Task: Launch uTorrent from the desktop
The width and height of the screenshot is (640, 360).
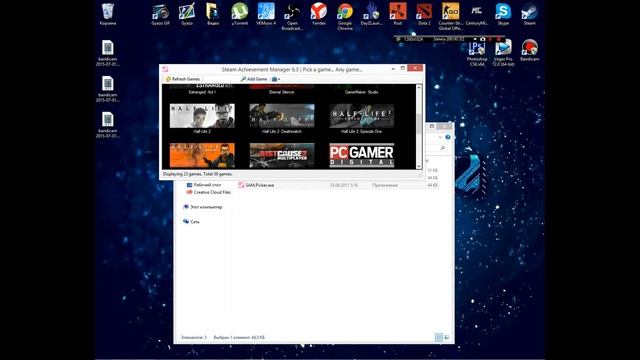Action: coord(240,14)
